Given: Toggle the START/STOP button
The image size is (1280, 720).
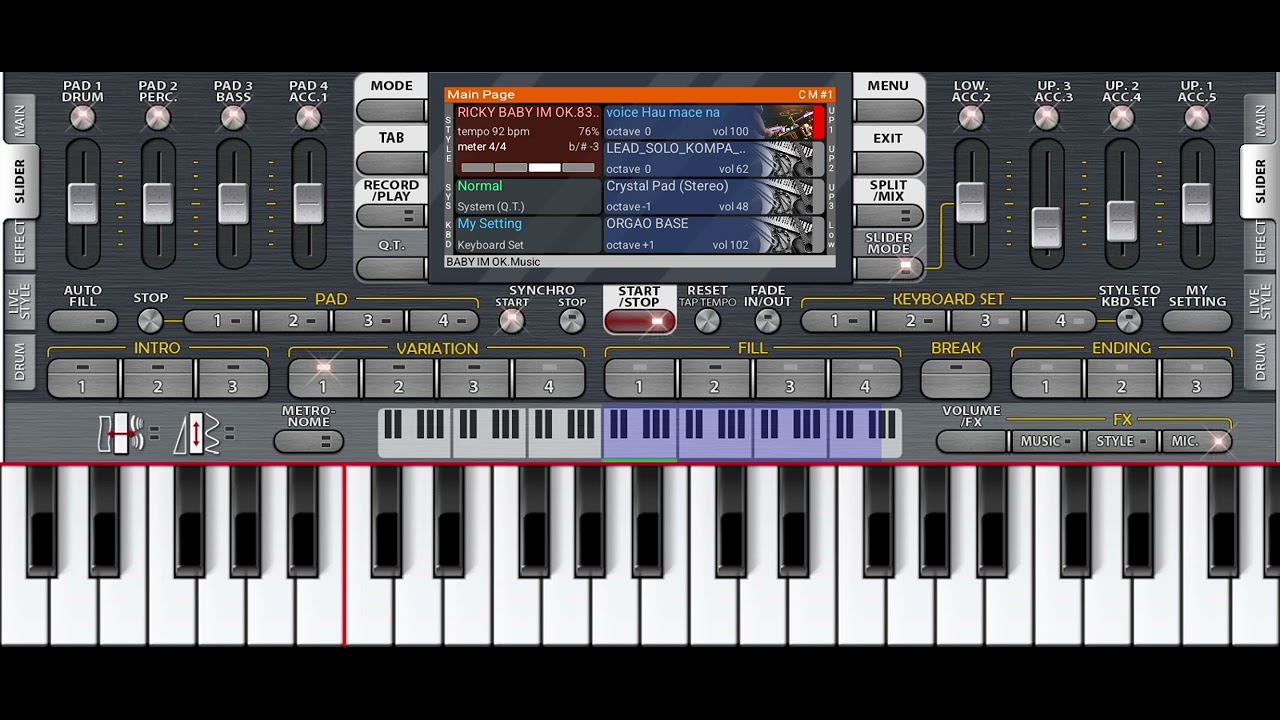Looking at the screenshot, I should pyautogui.click(x=639, y=321).
